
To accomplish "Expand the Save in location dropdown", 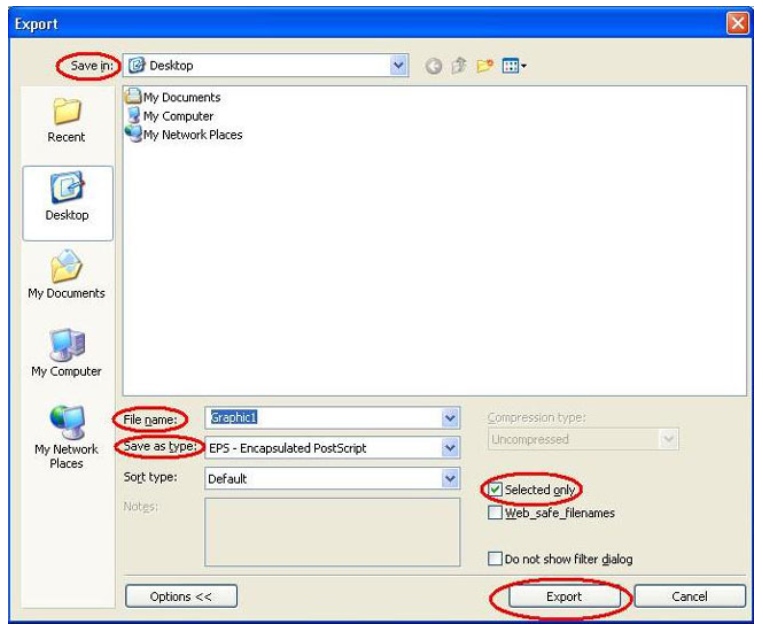I will pyautogui.click(x=399, y=66).
